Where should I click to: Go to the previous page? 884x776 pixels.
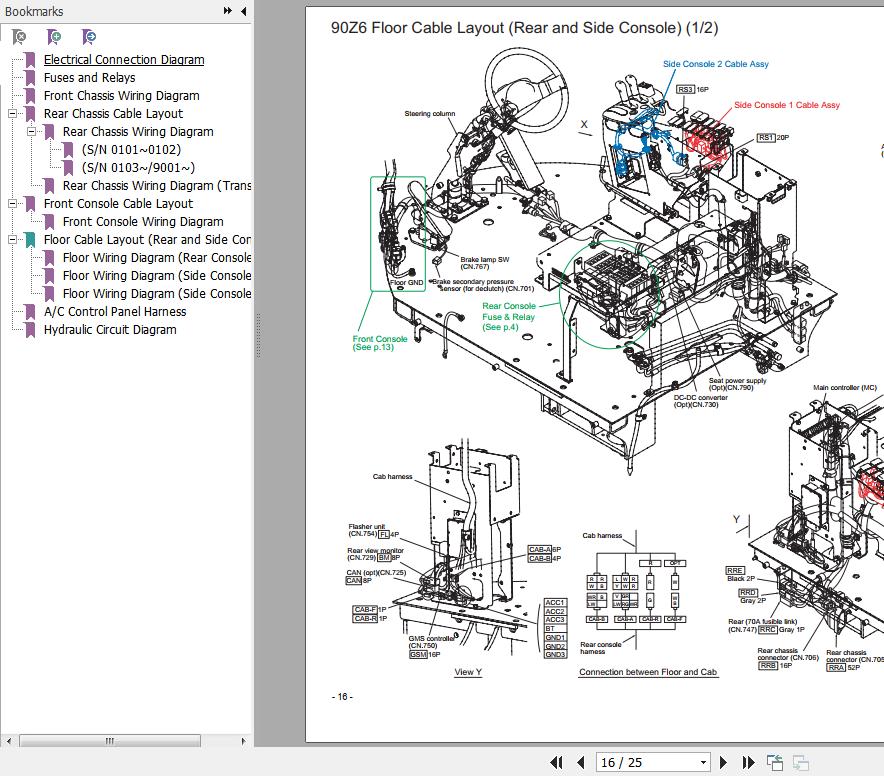click(582, 763)
